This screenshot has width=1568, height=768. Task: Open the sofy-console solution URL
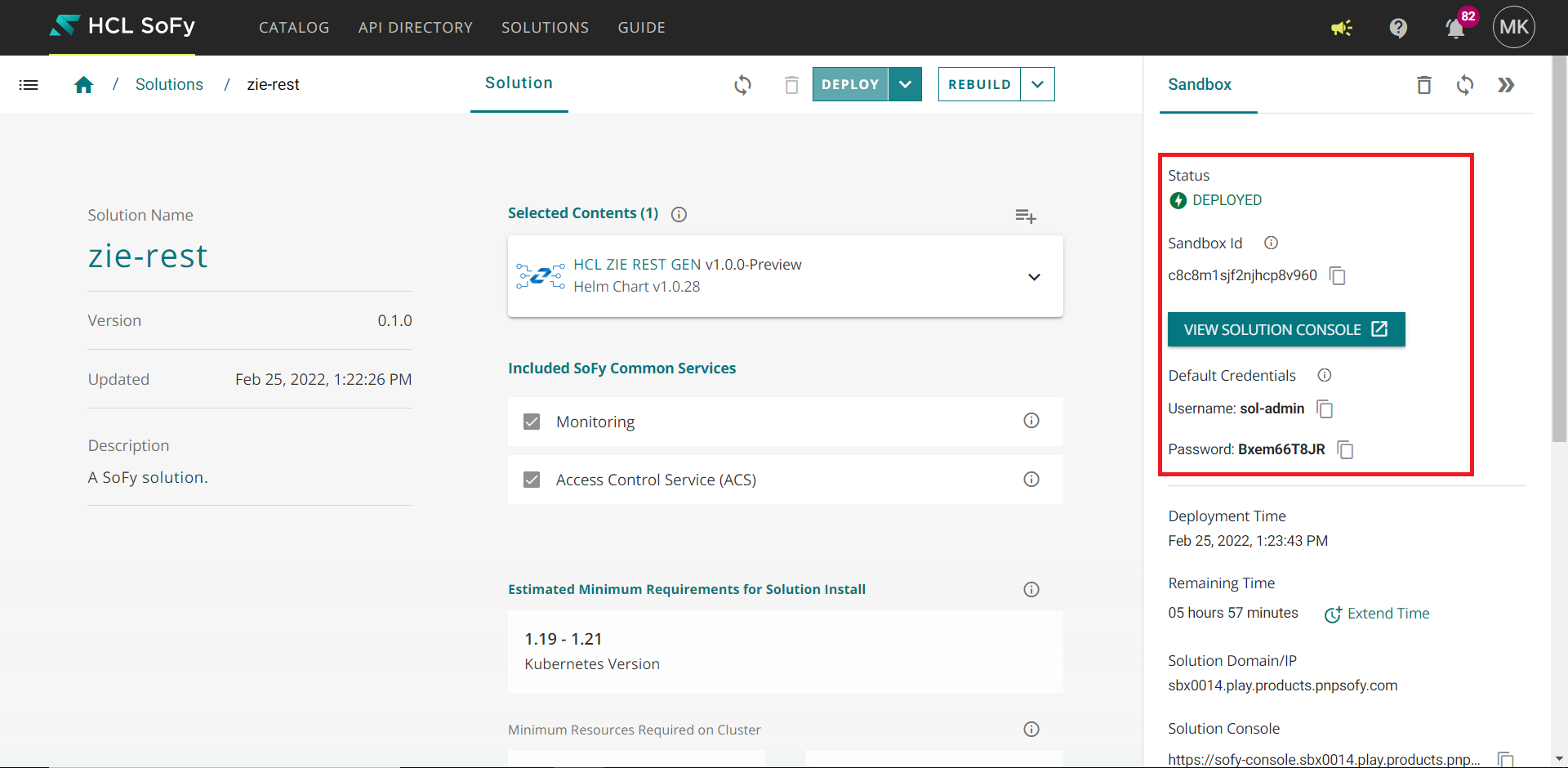(x=1324, y=760)
